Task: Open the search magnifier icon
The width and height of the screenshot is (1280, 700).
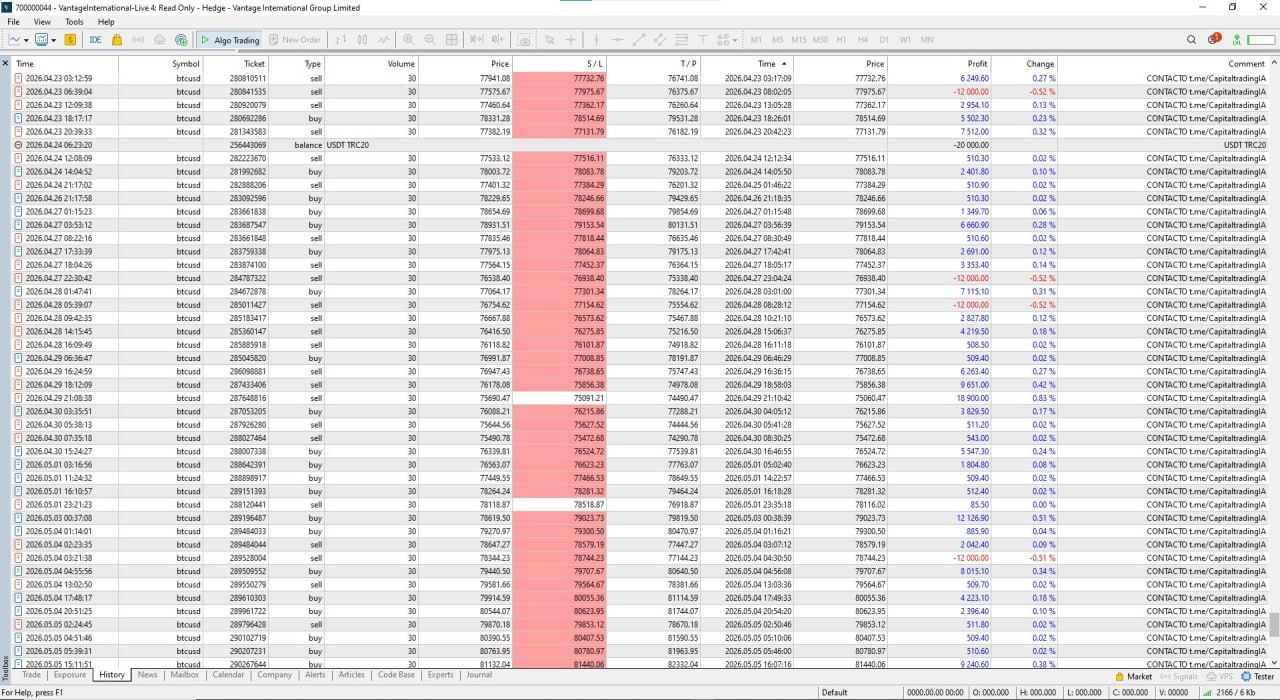Action: (x=1191, y=40)
